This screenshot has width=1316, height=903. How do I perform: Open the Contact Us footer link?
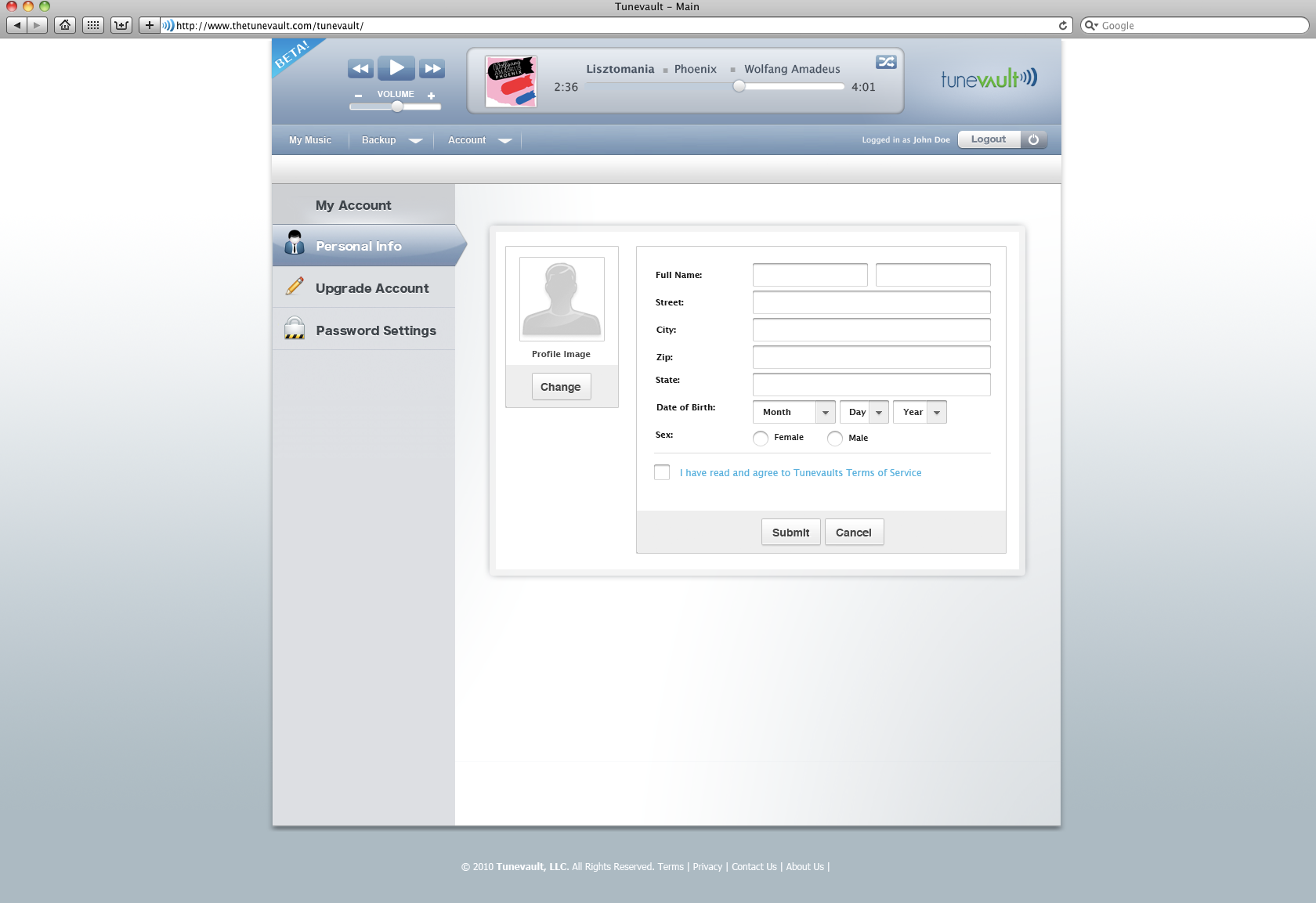[x=754, y=867]
